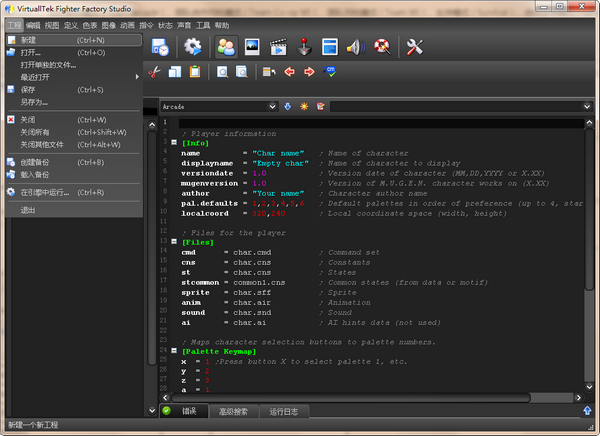Viewport: 600px width, 436px height.
Task: Switch to the 运行日志 tab
Action: pyautogui.click(x=285, y=411)
